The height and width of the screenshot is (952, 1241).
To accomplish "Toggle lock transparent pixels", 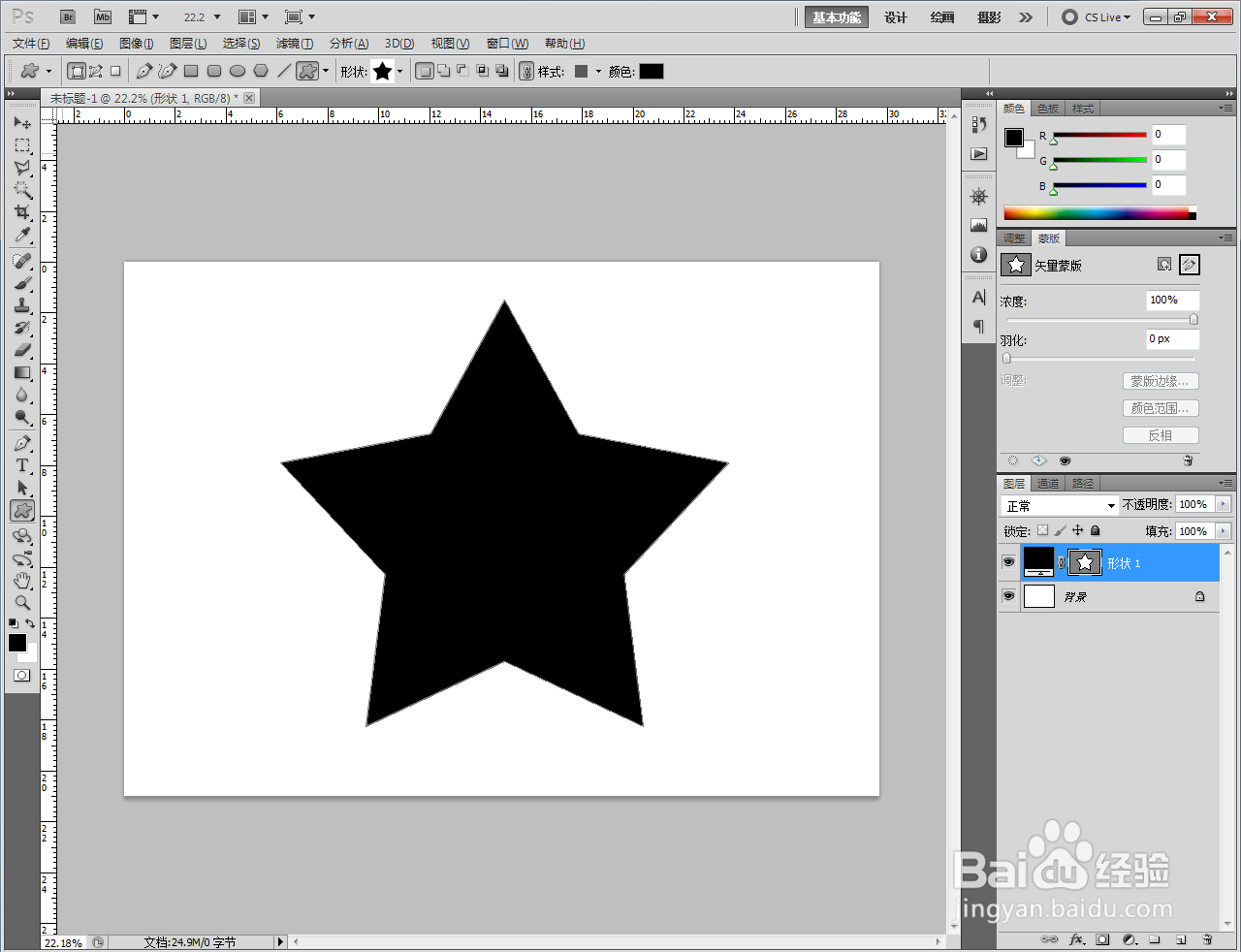I will (1042, 530).
